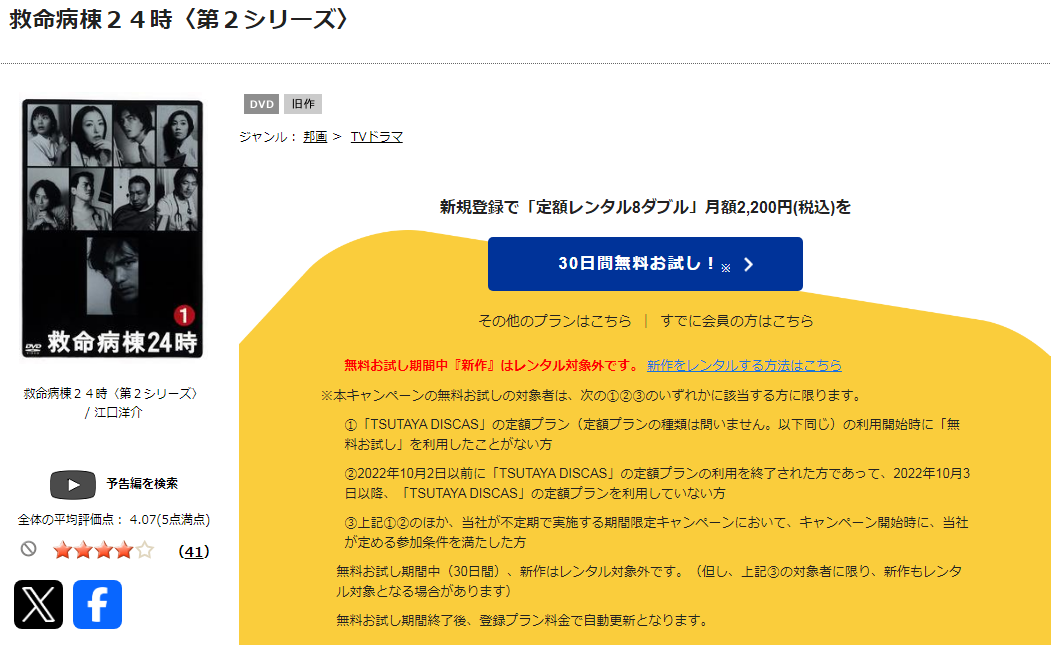Open 新作をレンタルする方法はこちら link
Screen dimensions: 1051x645
[x=744, y=365]
